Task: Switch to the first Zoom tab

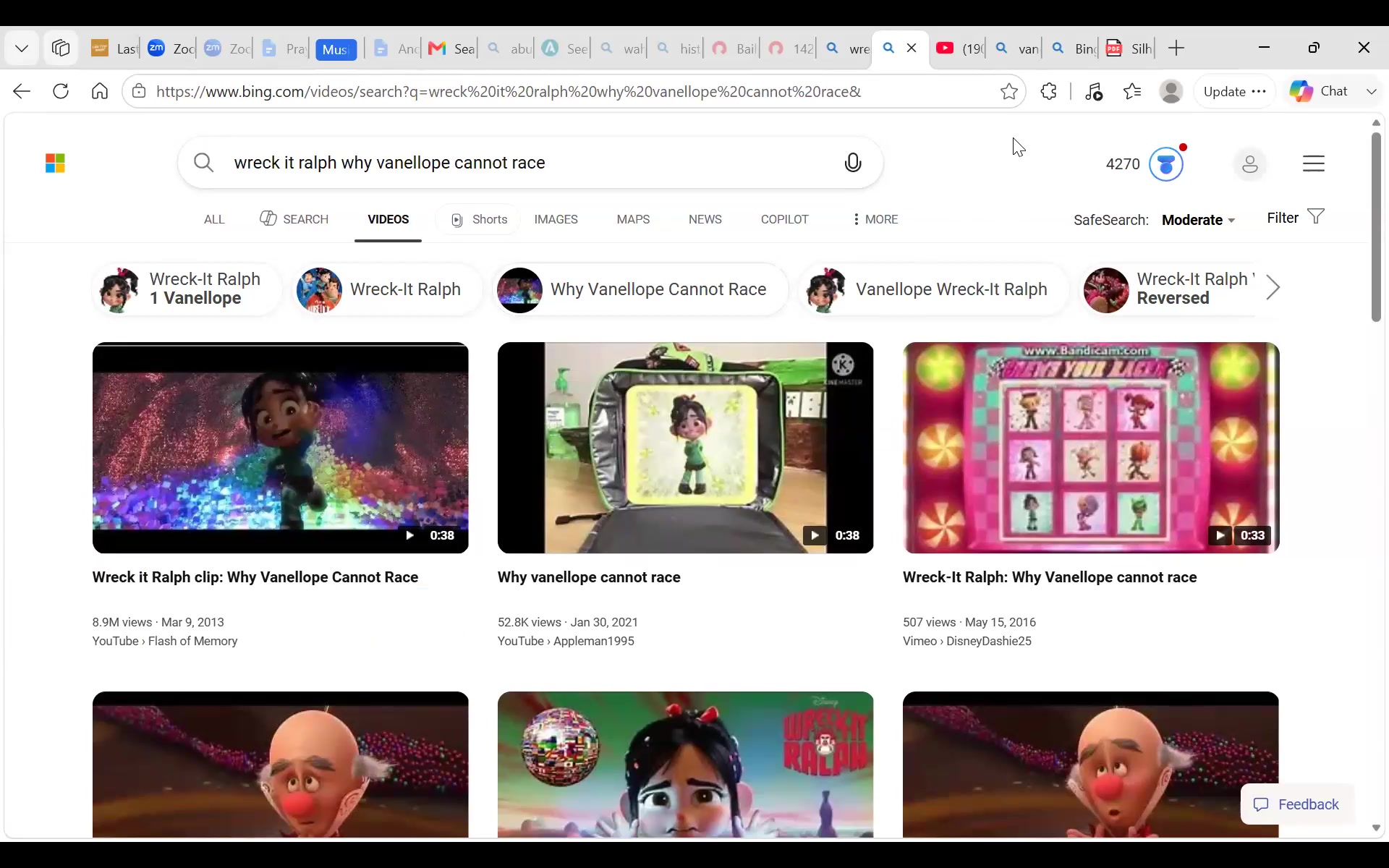Action: (x=171, y=48)
